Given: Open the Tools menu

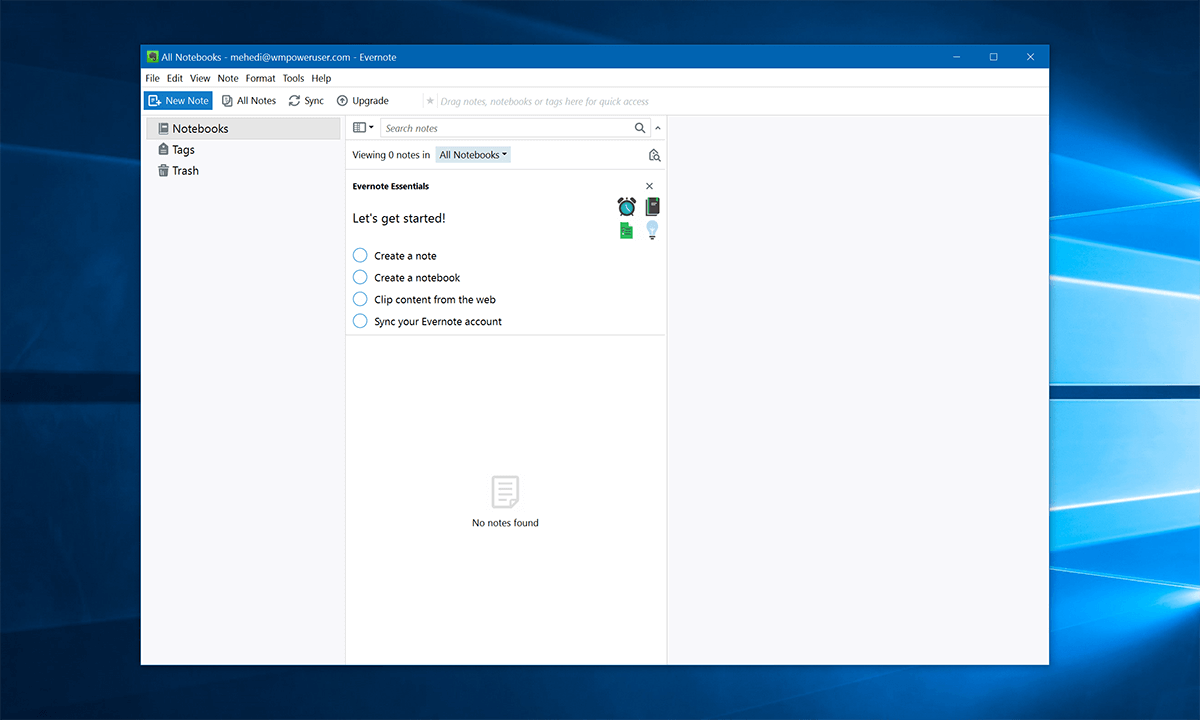Looking at the screenshot, I should pos(293,78).
